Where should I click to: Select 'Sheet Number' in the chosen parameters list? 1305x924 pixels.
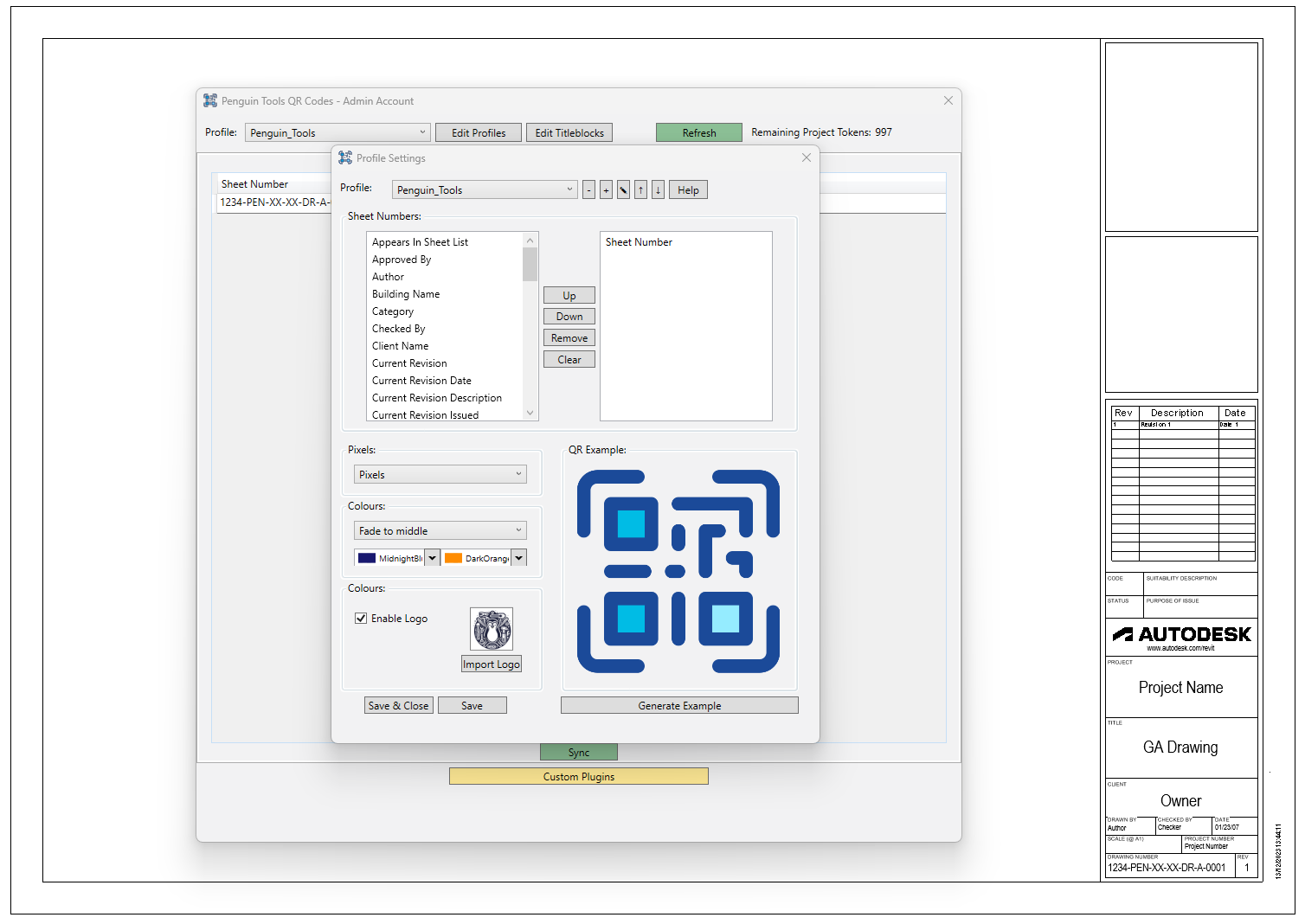pos(686,242)
